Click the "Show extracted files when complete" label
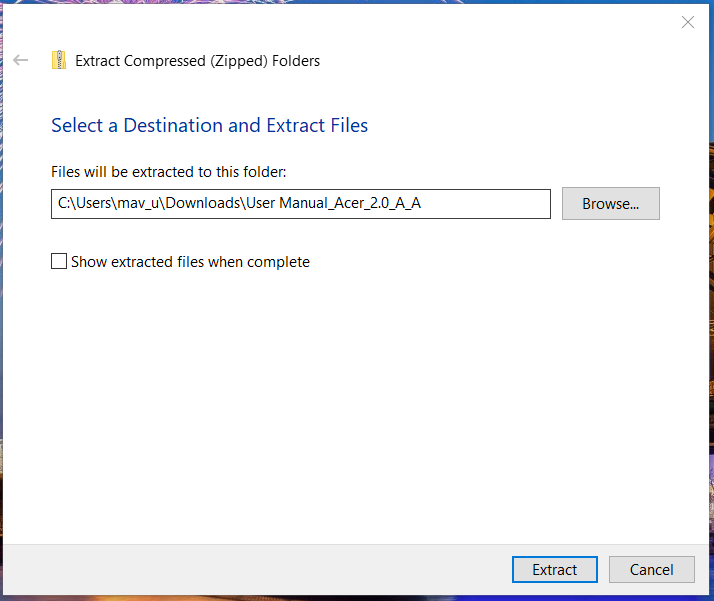This screenshot has width=714, height=601. coord(190,262)
